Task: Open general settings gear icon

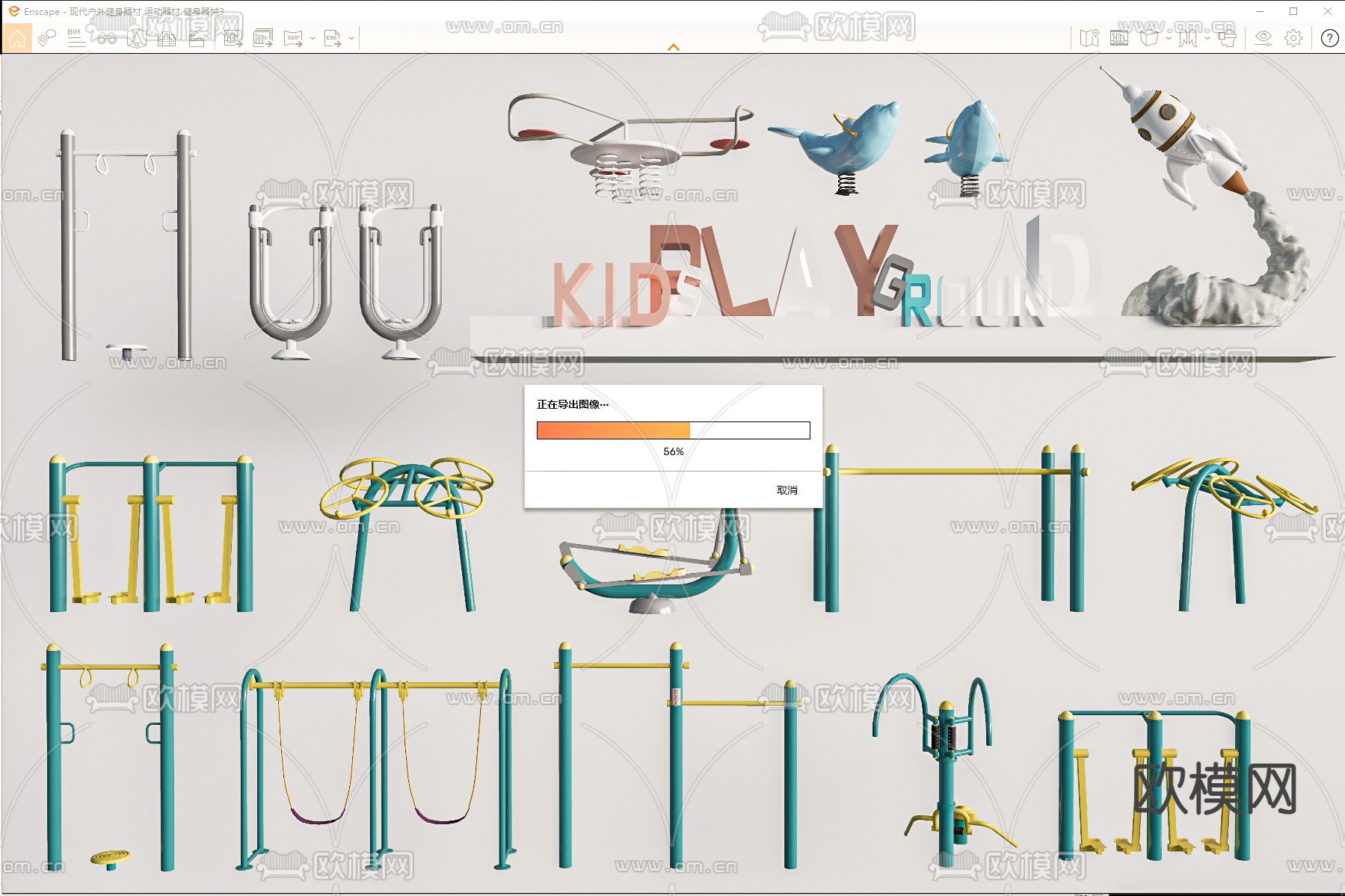Action: click(x=1293, y=38)
